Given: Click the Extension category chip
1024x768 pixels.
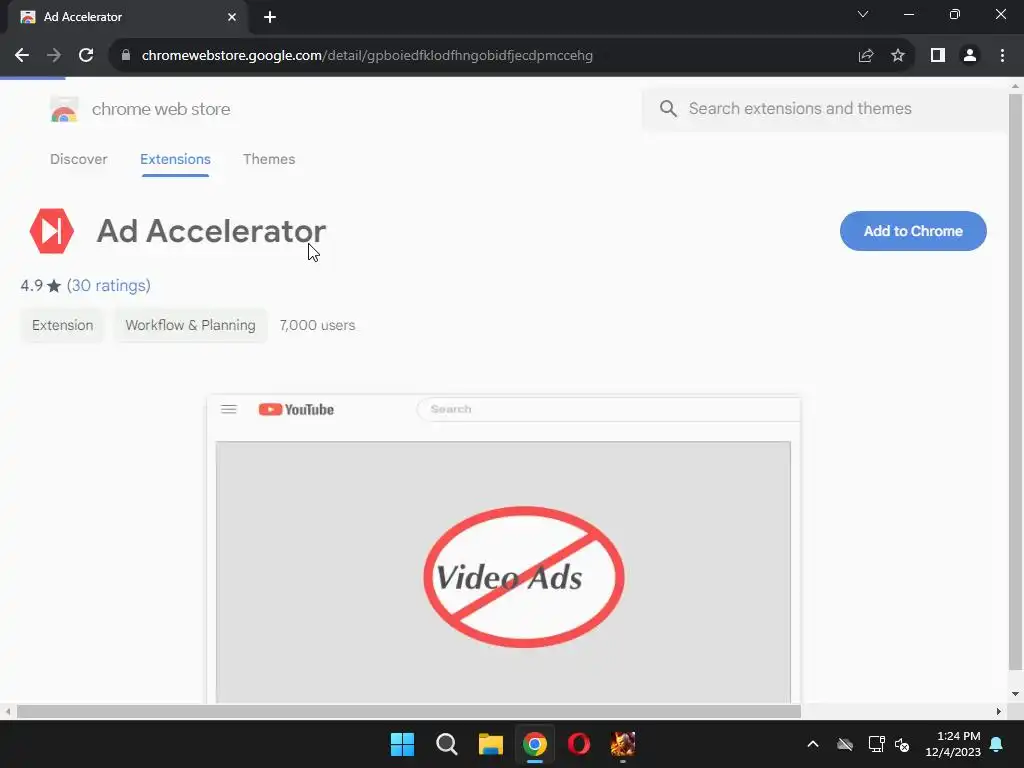Looking at the screenshot, I should [x=63, y=325].
